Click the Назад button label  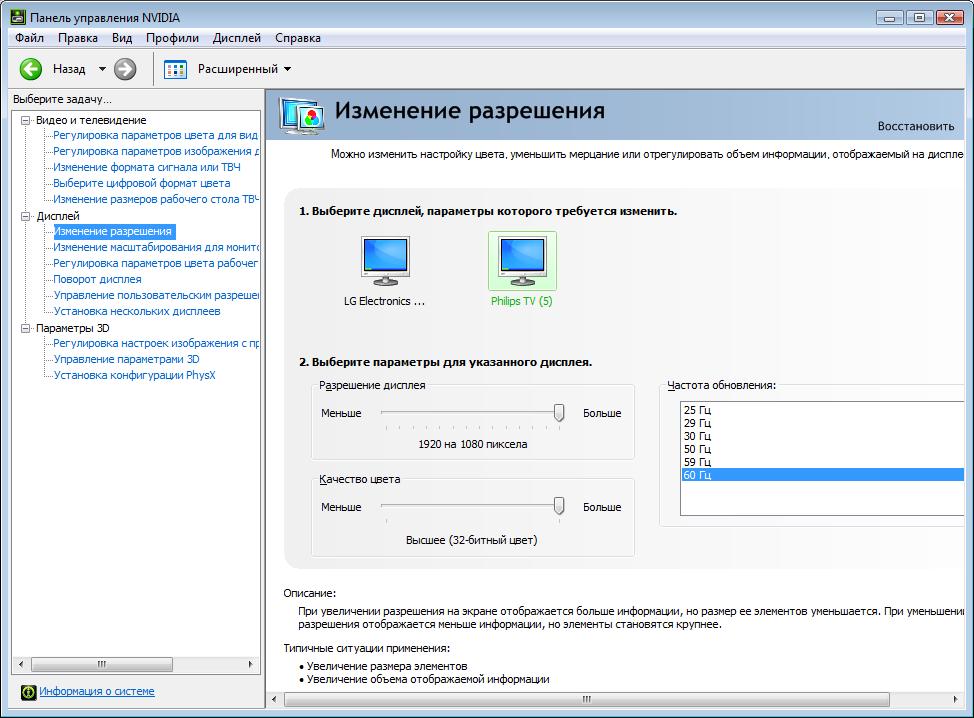(x=69, y=69)
